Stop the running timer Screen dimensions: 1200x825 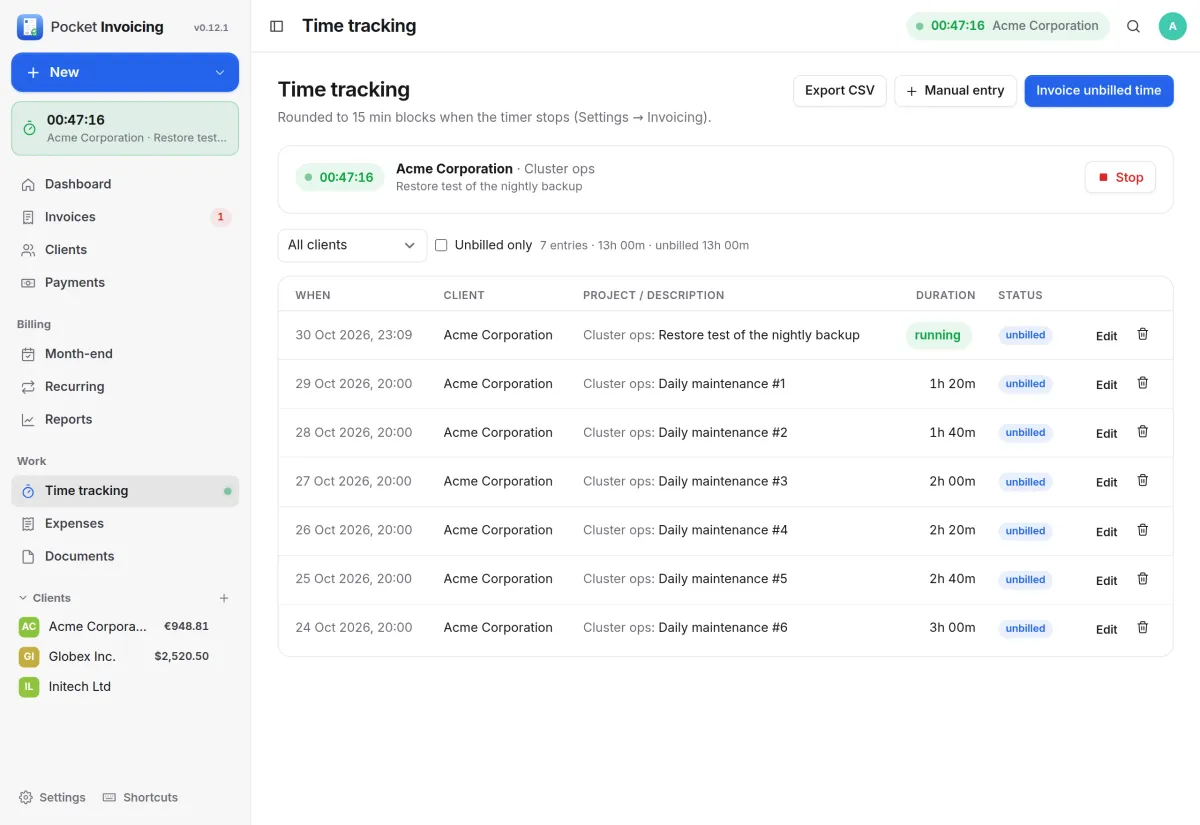1120,177
